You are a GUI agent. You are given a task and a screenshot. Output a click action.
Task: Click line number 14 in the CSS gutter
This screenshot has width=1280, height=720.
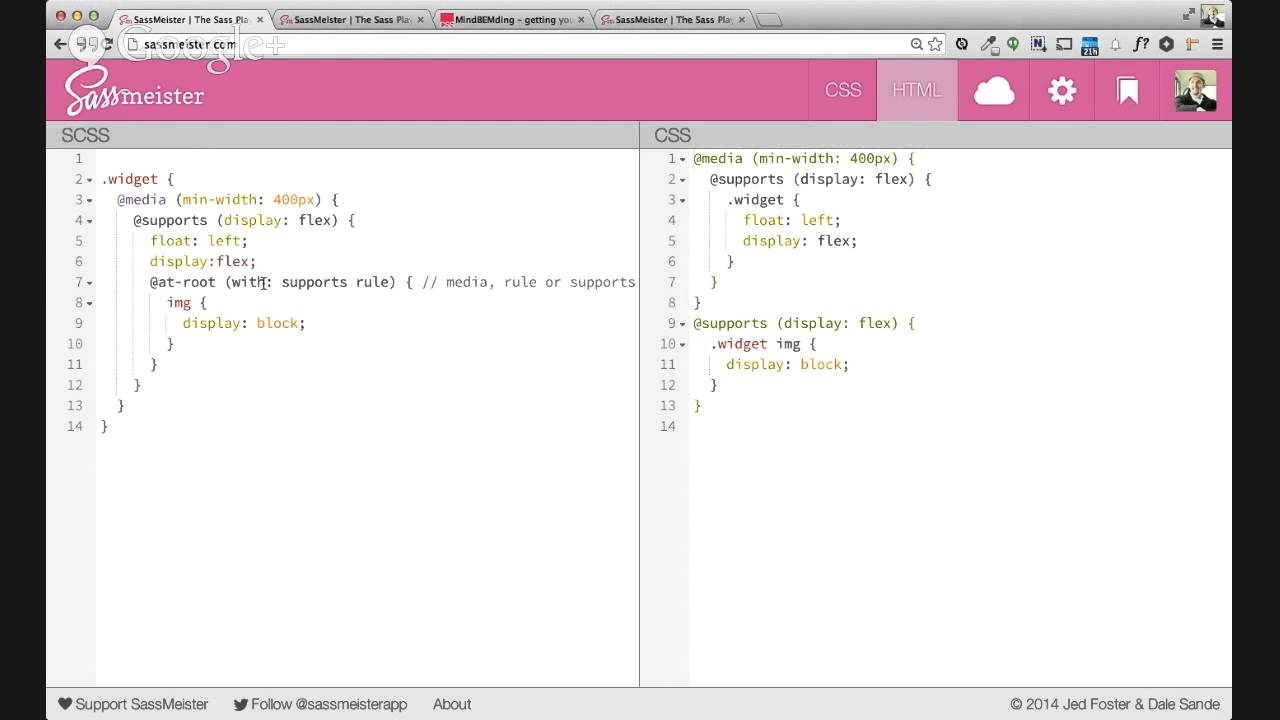667,426
